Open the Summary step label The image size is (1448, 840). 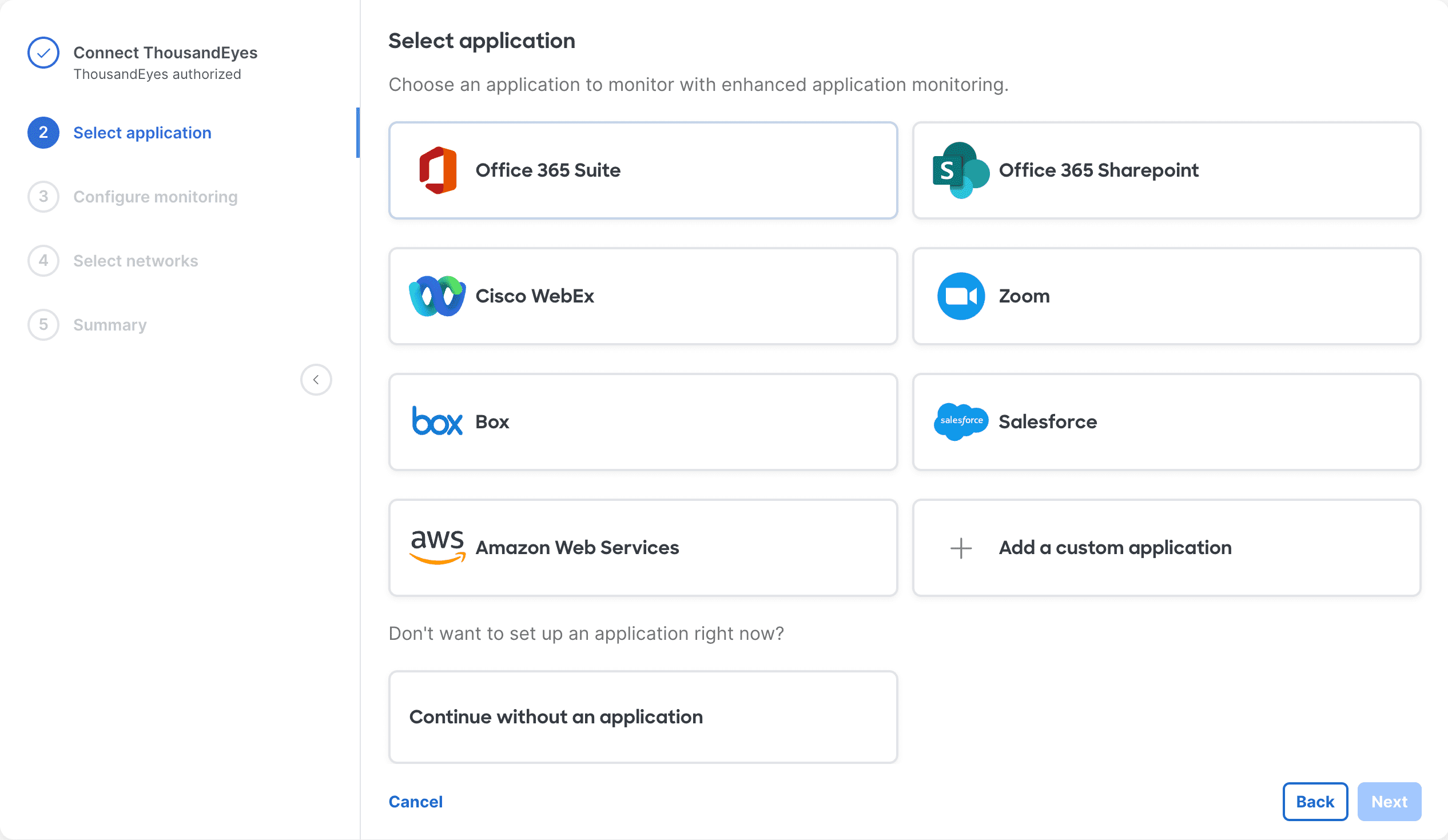tap(110, 325)
